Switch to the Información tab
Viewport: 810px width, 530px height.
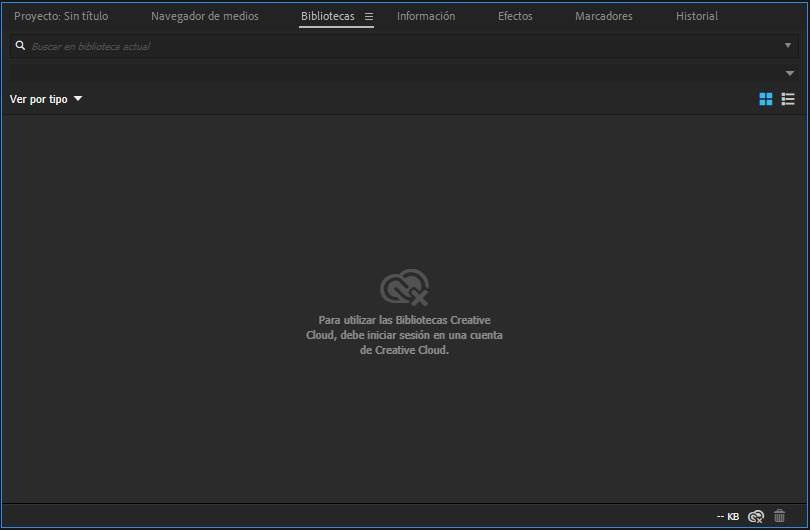pos(426,16)
